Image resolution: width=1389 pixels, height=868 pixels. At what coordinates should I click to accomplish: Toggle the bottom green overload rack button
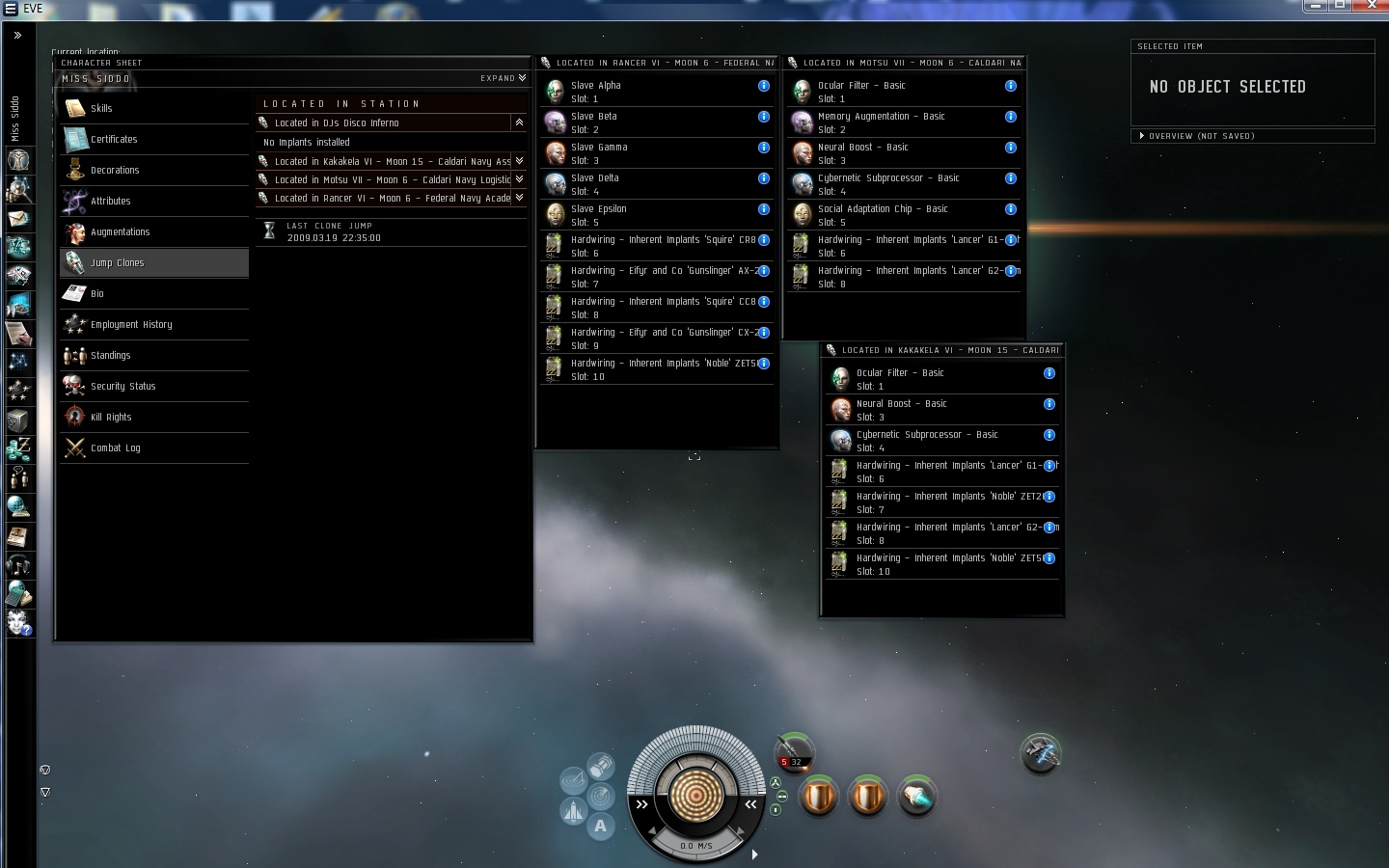[775, 810]
